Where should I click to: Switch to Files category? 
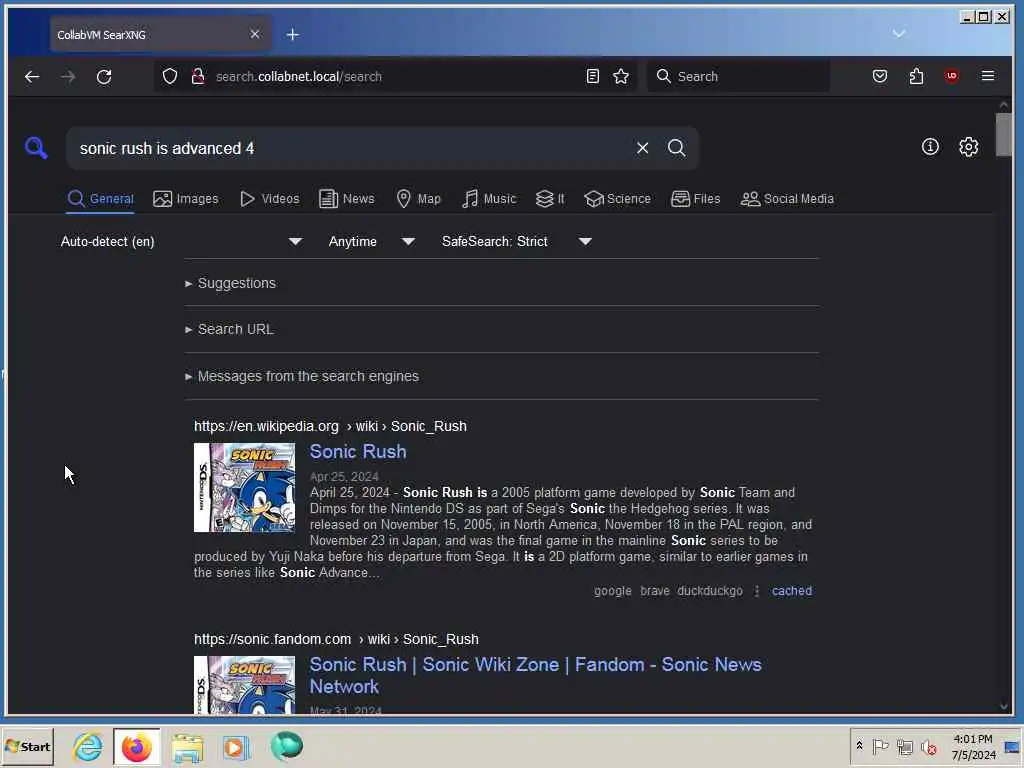click(x=696, y=199)
